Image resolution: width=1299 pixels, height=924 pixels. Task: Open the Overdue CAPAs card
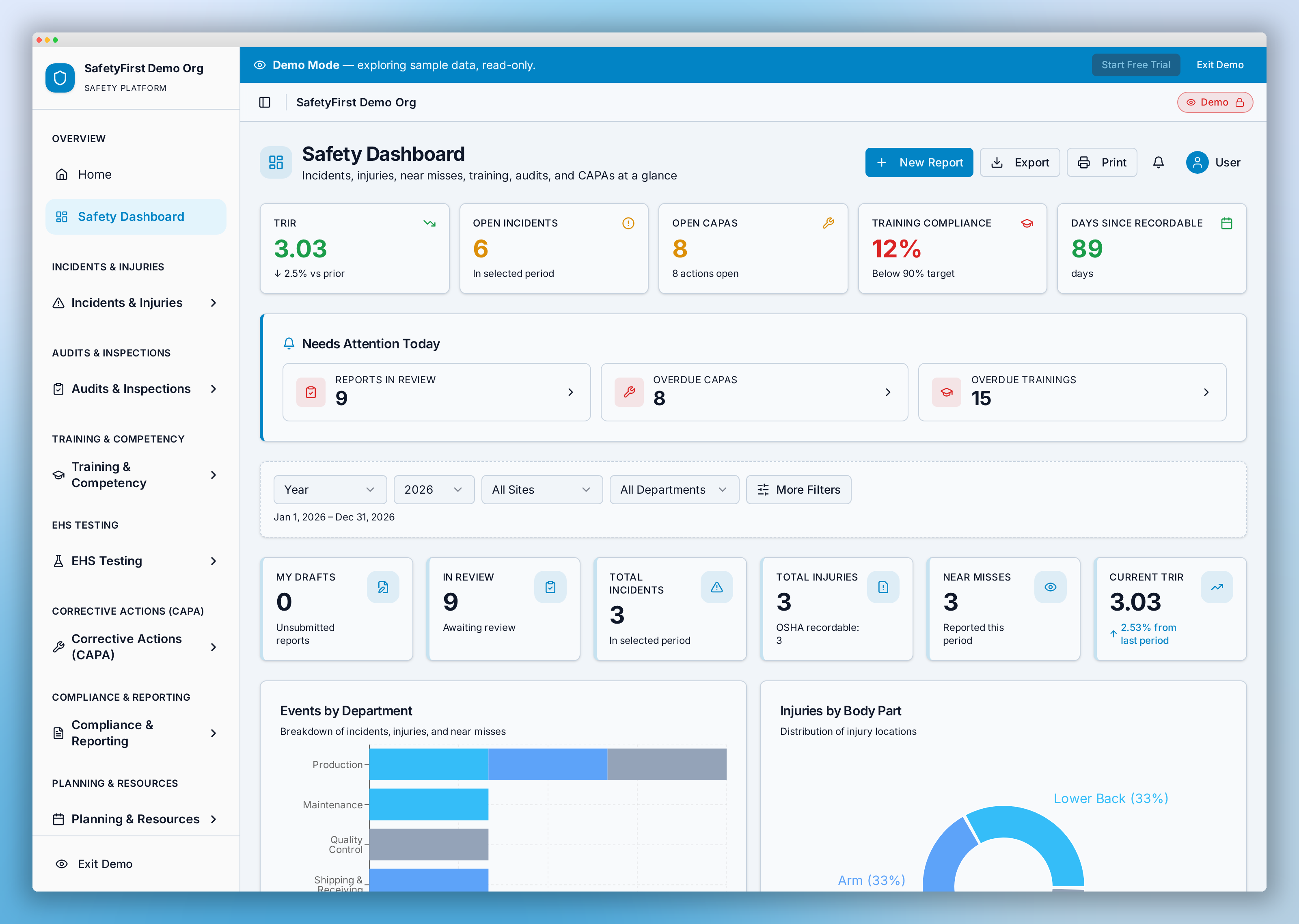[754, 393]
